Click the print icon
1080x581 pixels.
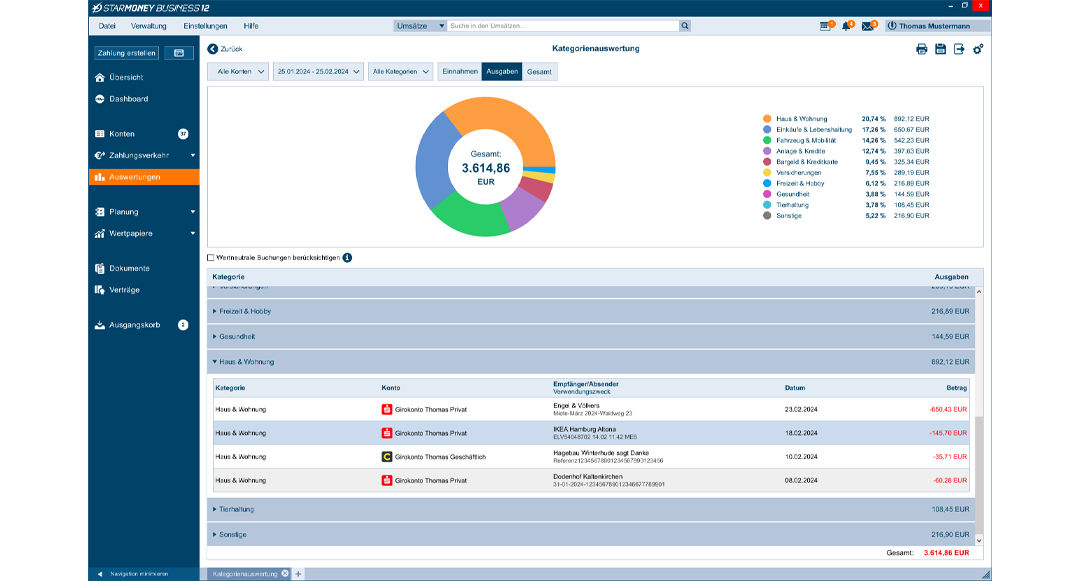(x=922, y=49)
